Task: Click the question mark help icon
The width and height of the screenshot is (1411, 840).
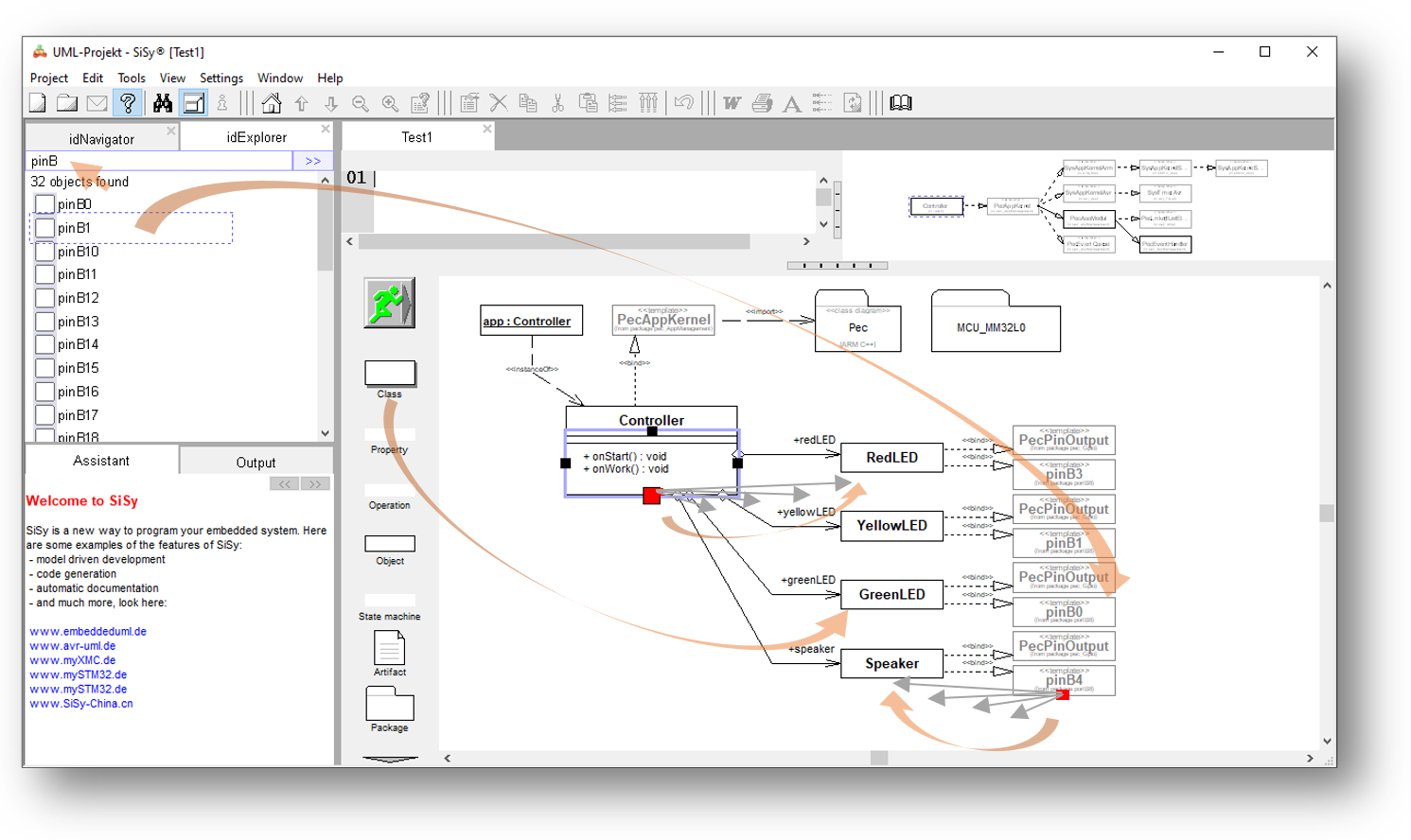Action: (x=128, y=103)
